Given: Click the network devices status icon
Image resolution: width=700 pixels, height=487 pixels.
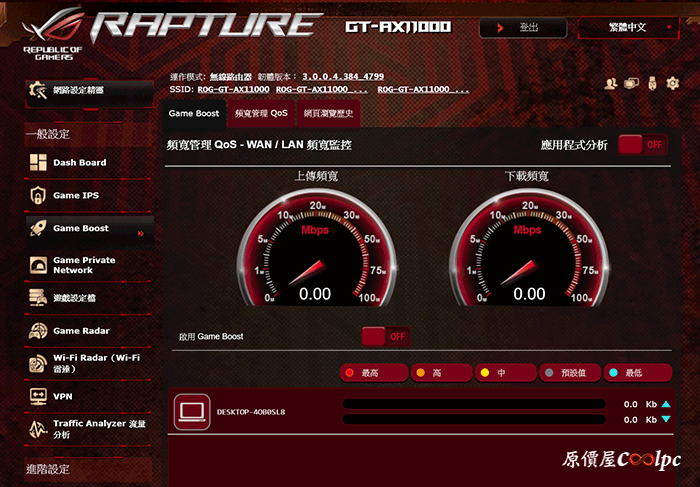Looking at the screenshot, I should tap(631, 83).
